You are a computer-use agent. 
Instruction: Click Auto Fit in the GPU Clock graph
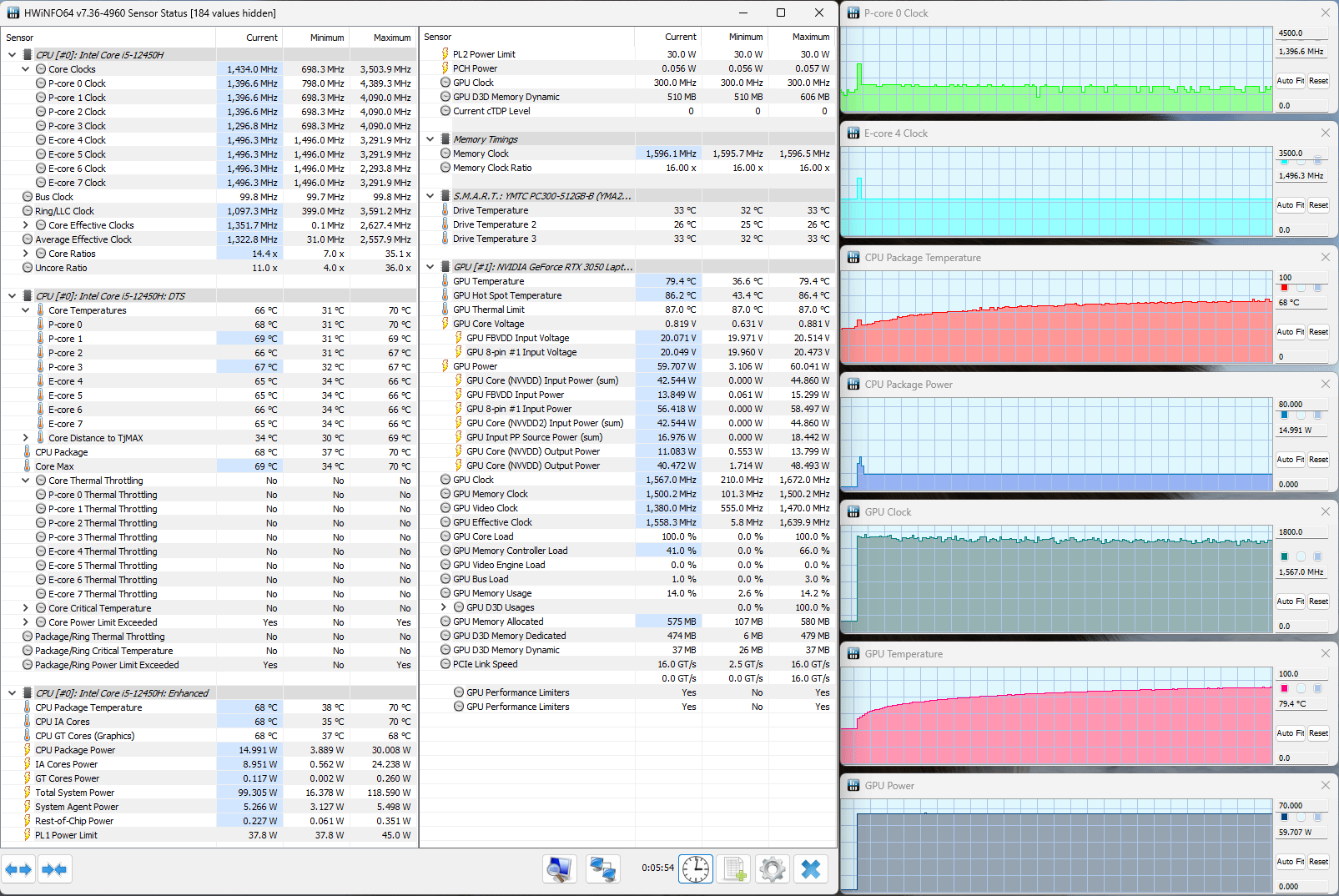pyautogui.click(x=1290, y=602)
